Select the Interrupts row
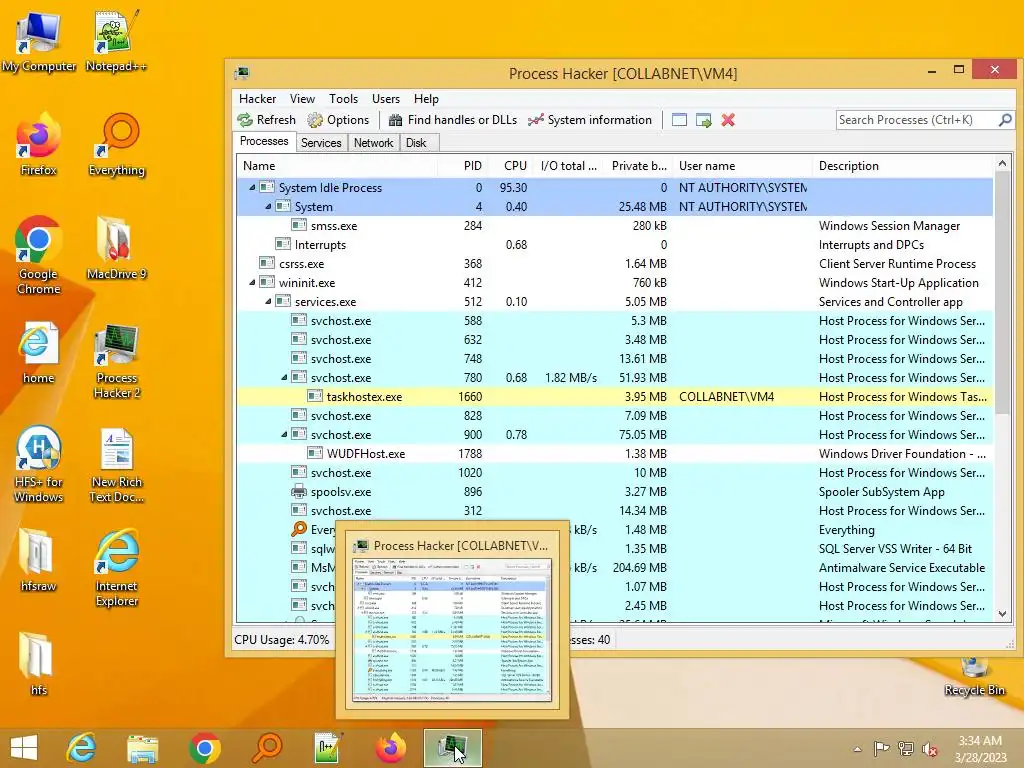This screenshot has width=1024, height=768. coord(615,244)
